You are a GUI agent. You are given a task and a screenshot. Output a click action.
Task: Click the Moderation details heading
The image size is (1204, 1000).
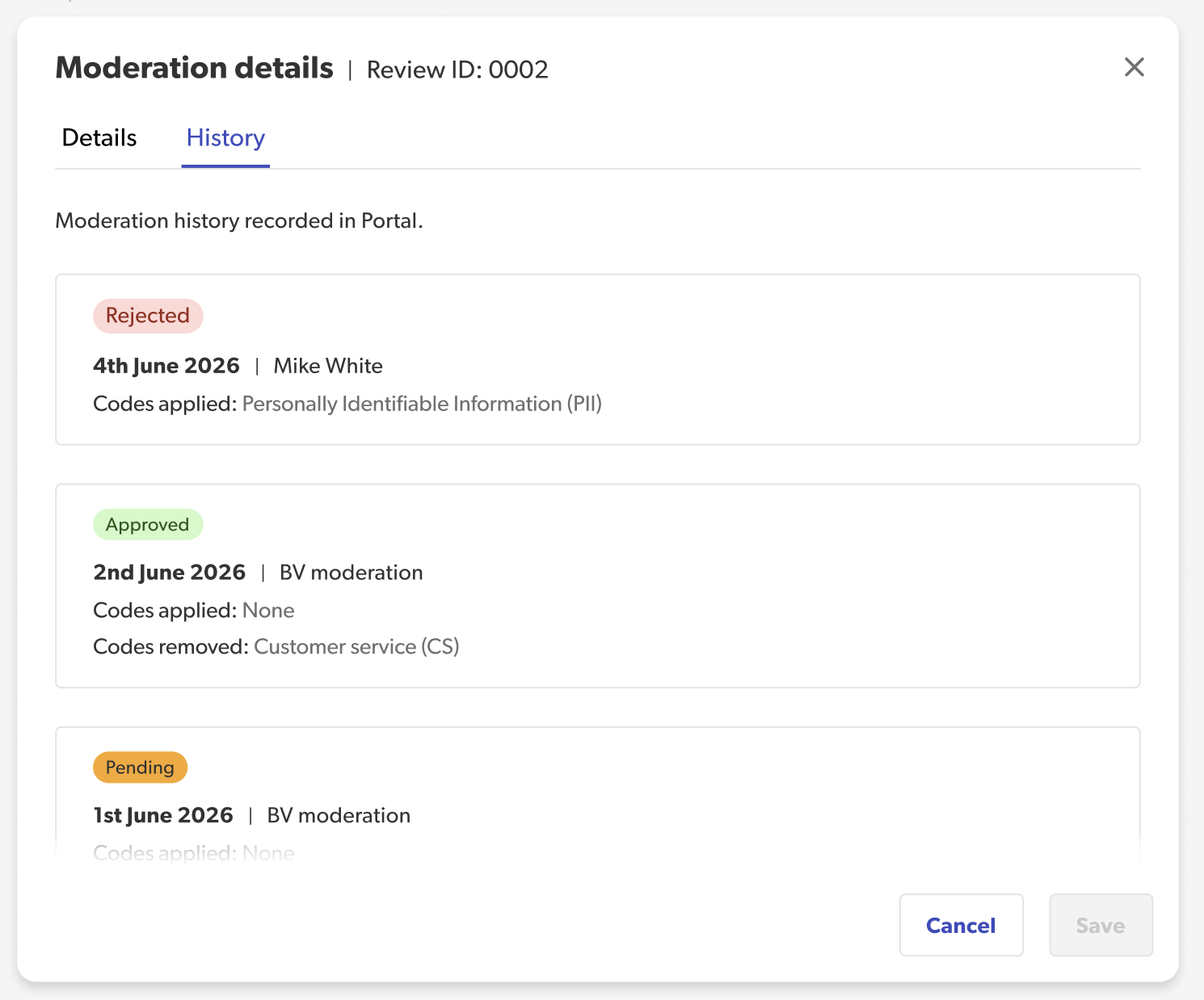195,68
